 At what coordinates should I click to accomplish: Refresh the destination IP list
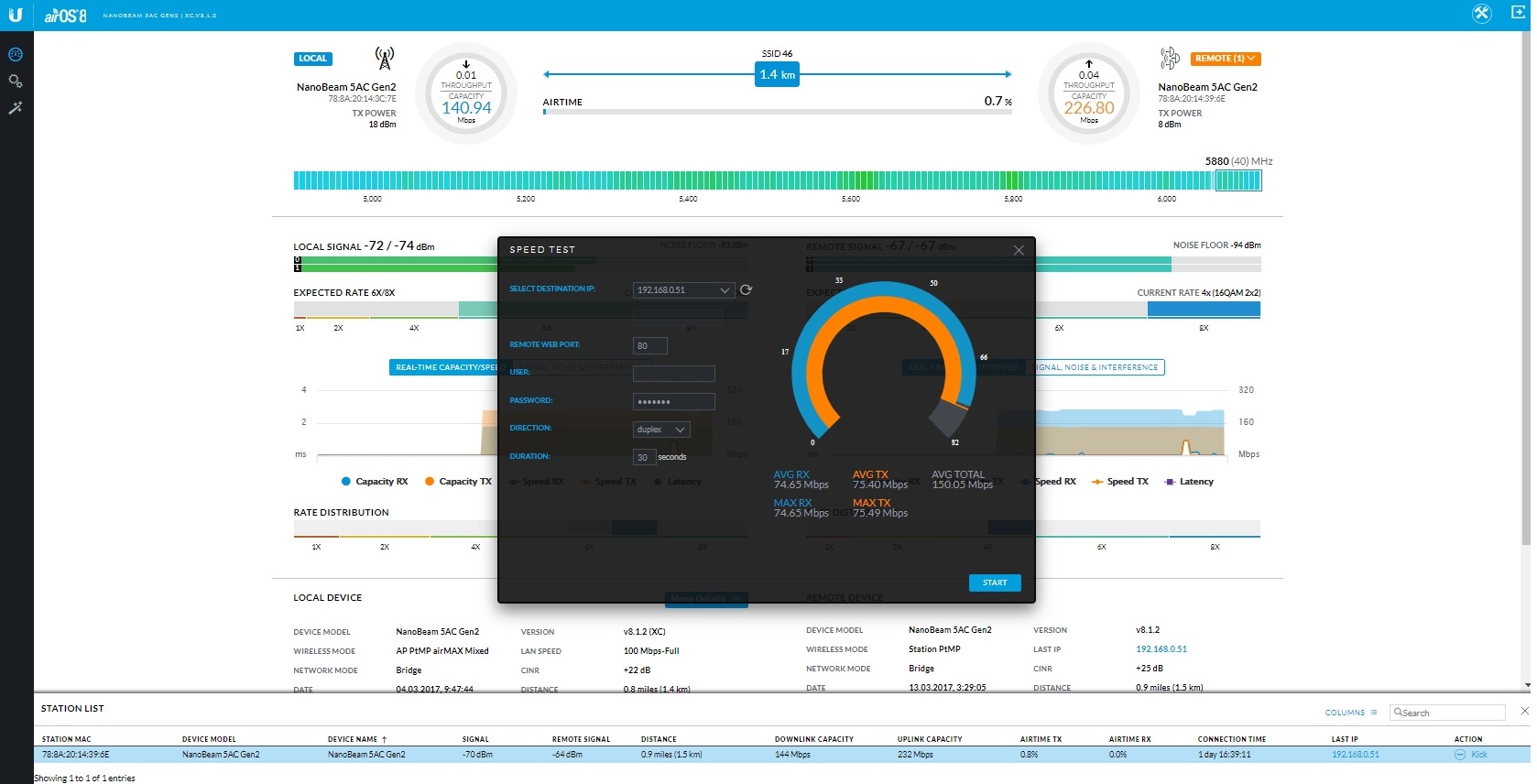coord(747,289)
